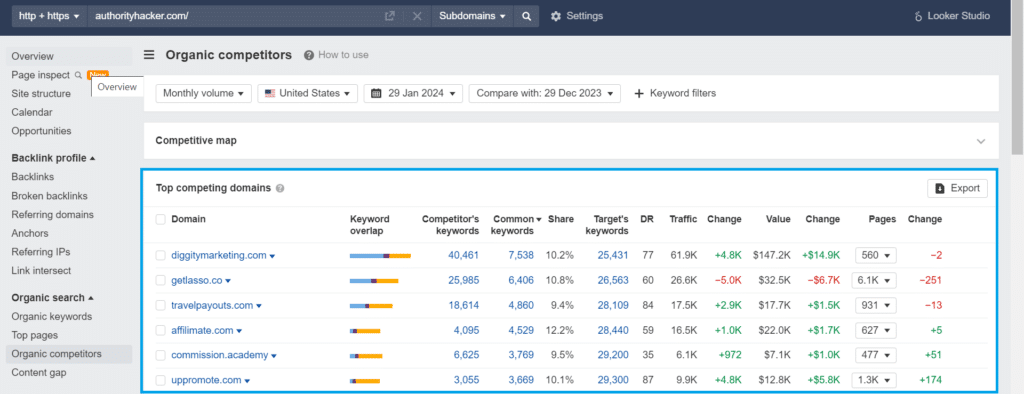This screenshot has width=1024, height=394.
Task: Toggle the select-all Domain header checkbox
Action: coord(161,220)
